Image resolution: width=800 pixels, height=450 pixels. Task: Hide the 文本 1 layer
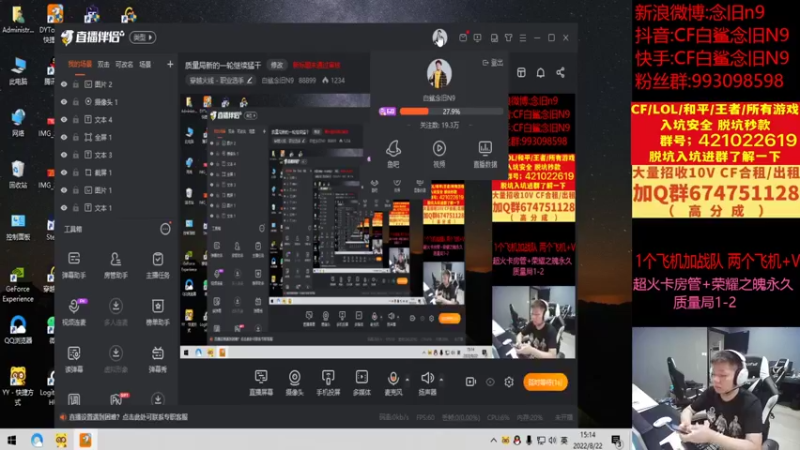click(x=64, y=208)
